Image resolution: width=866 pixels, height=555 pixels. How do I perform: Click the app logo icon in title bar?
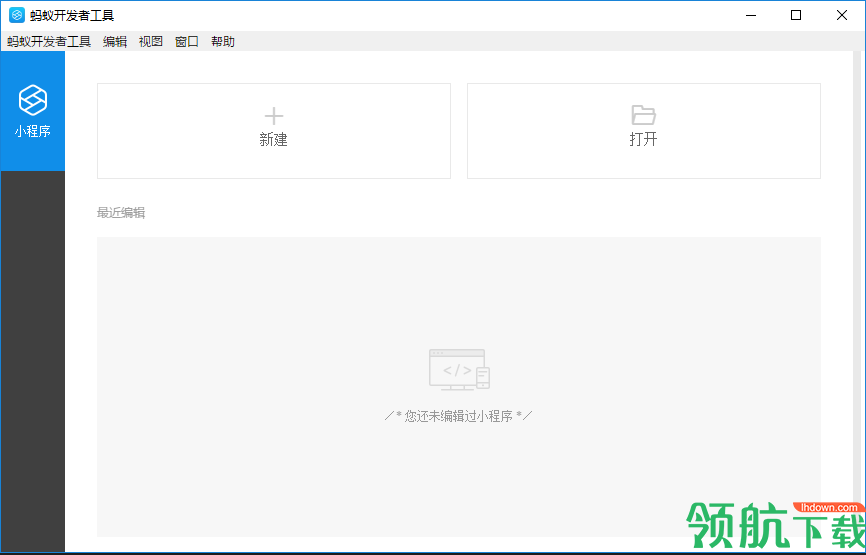click(x=17, y=15)
